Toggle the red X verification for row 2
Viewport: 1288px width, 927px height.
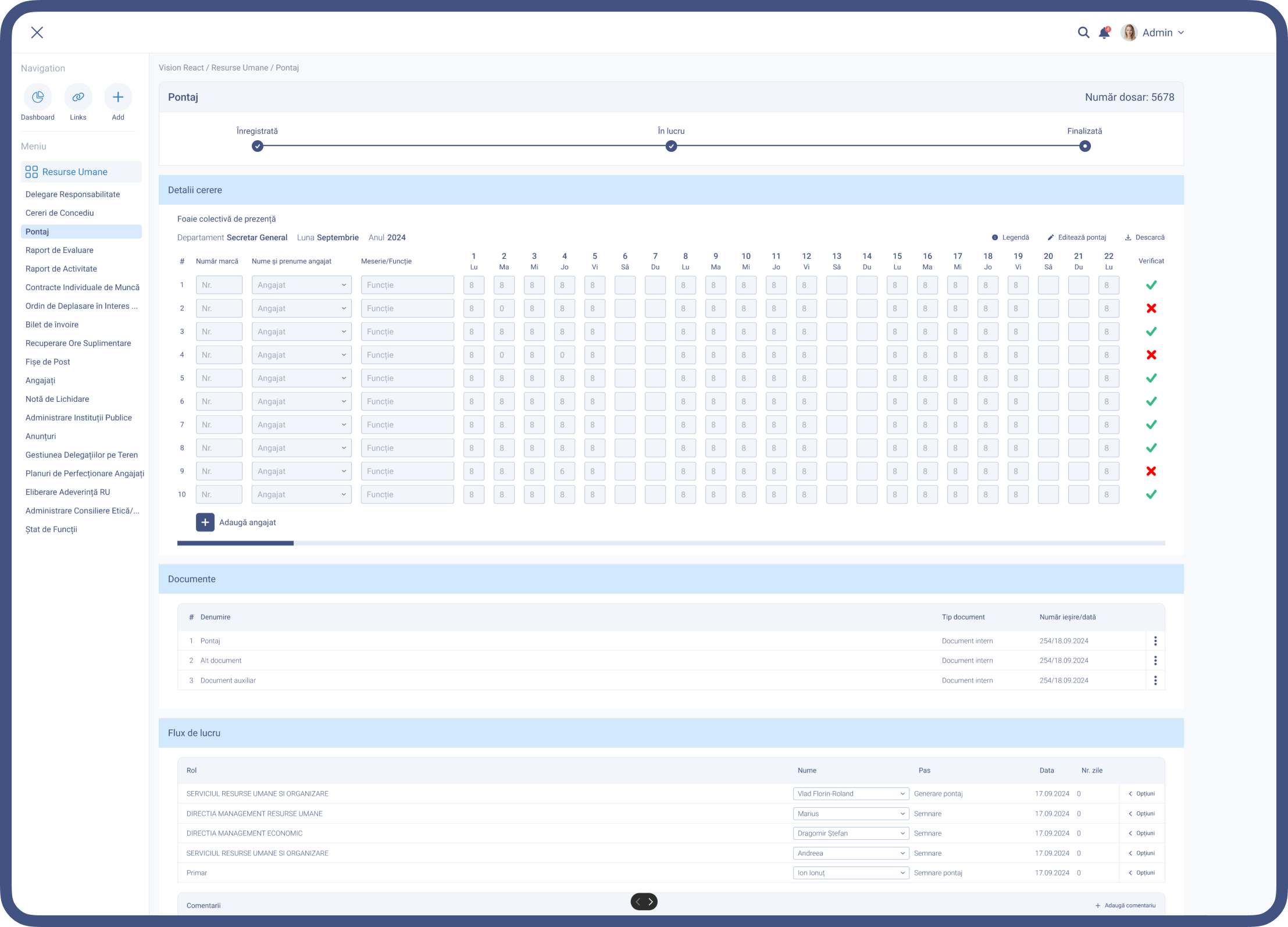pyautogui.click(x=1151, y=308)
